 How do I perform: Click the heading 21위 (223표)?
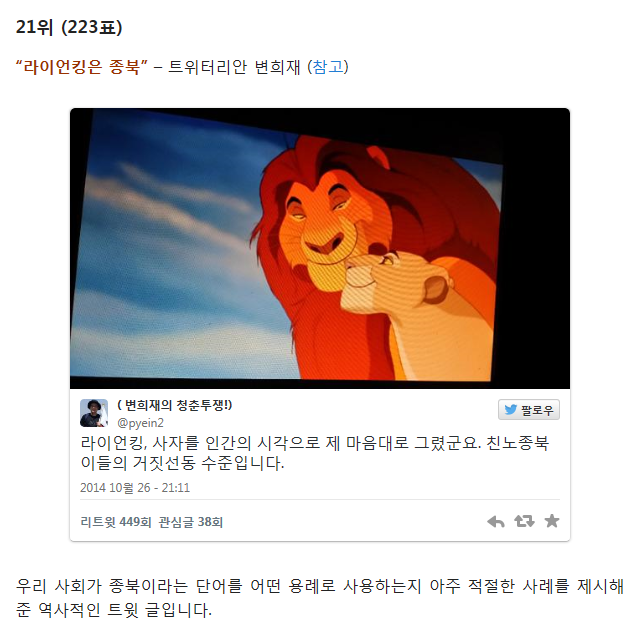click(69, 28)
